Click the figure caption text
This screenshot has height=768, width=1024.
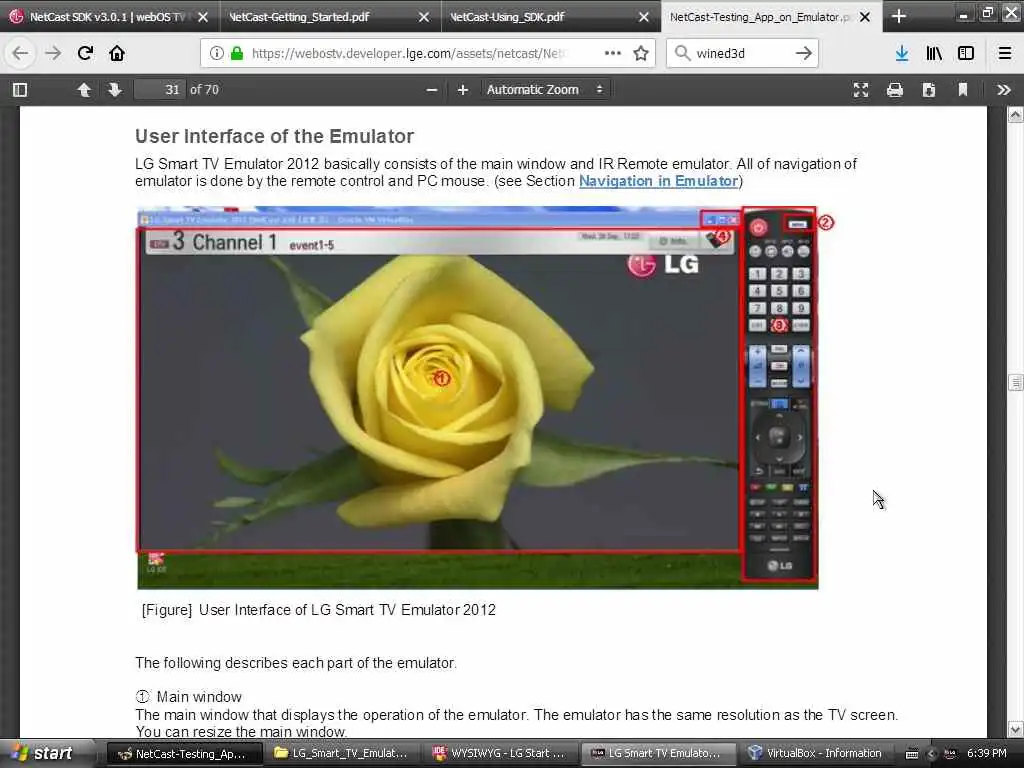(x=319, y=610)
